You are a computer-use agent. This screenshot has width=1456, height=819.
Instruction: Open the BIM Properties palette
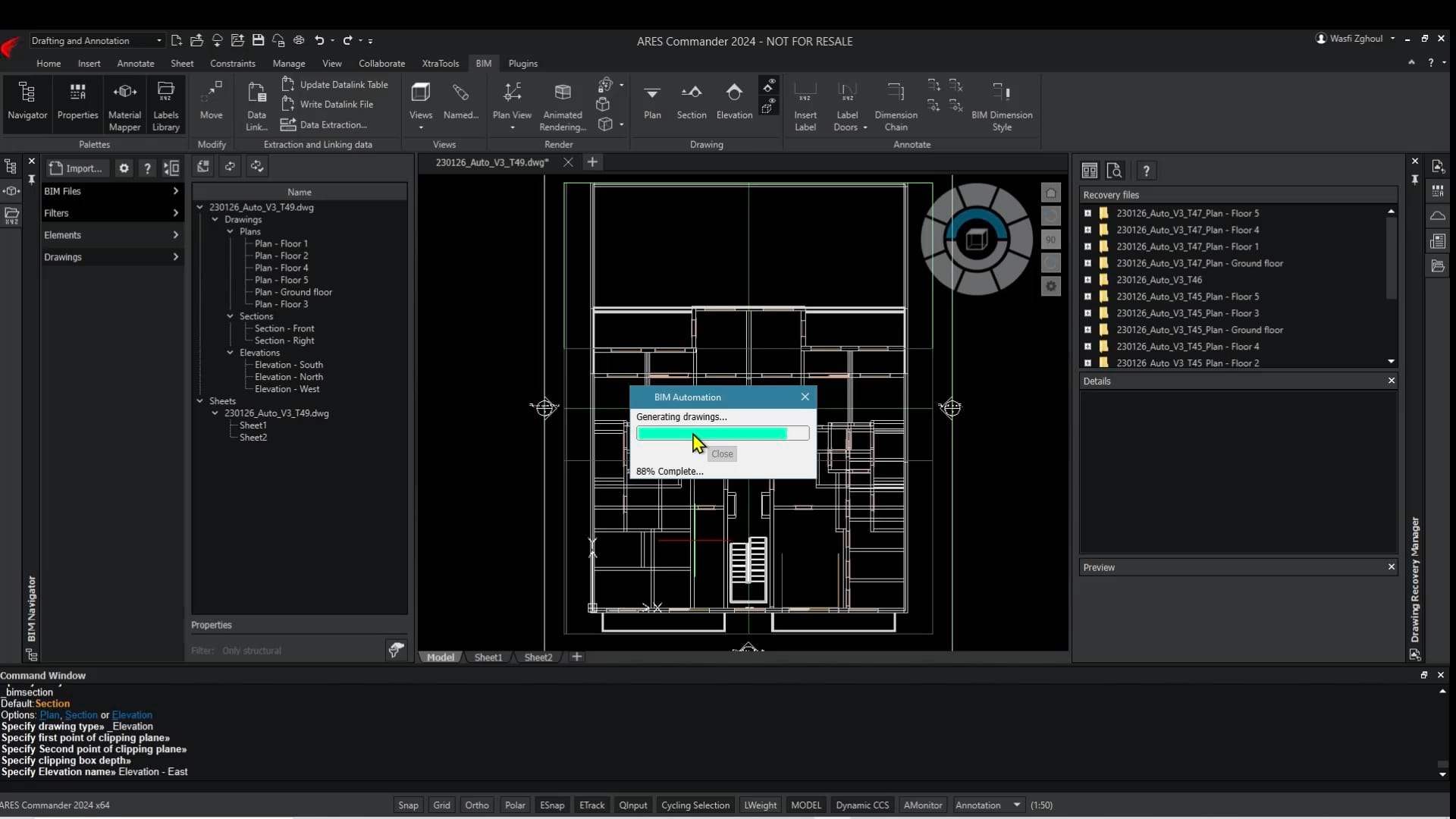pos(77,102)
